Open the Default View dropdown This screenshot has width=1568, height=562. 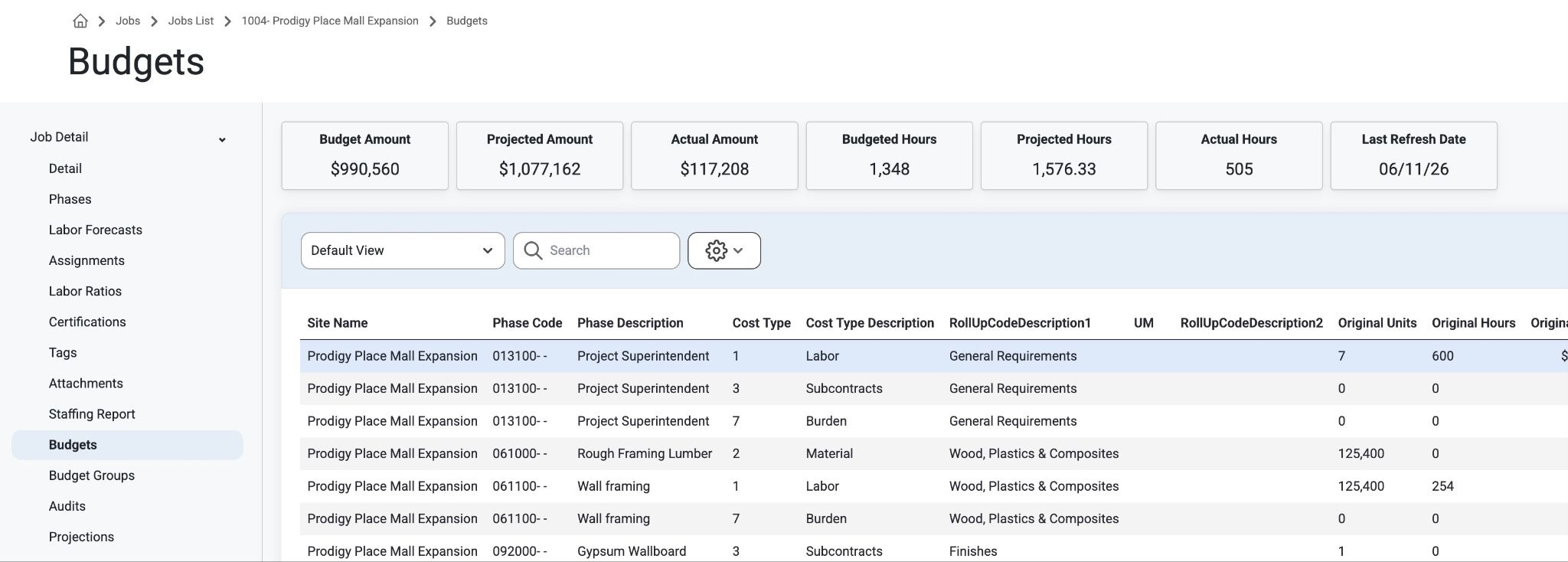pyautogui.click(x=403, y=250)
